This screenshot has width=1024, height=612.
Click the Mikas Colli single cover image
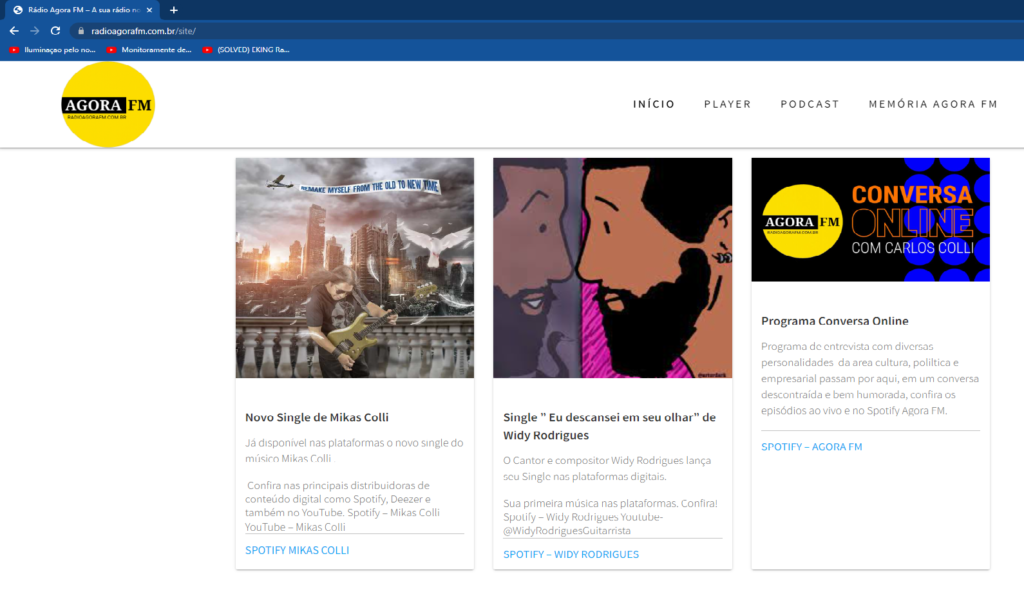point(355,268)
